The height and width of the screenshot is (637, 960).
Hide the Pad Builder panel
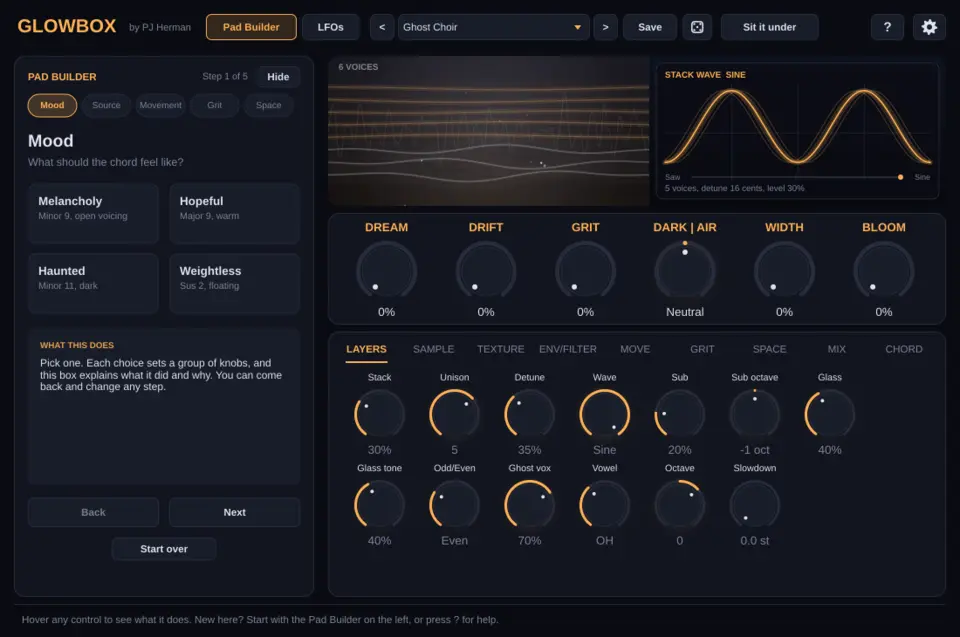click(278, 77)
